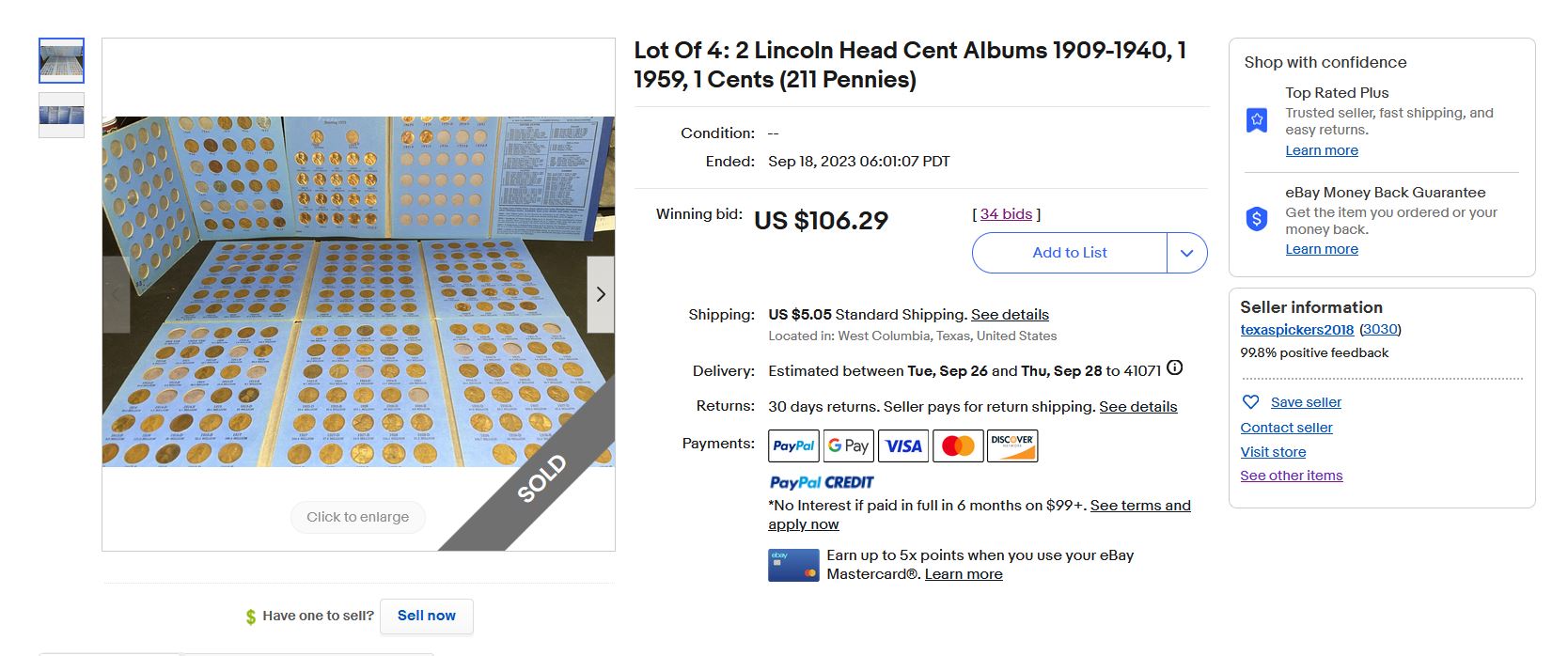The height and width of the screenshot is (656, 1568).
Task: Click the Google Pay payment icon
Action: pyautogui.click(x=848, y=445)
